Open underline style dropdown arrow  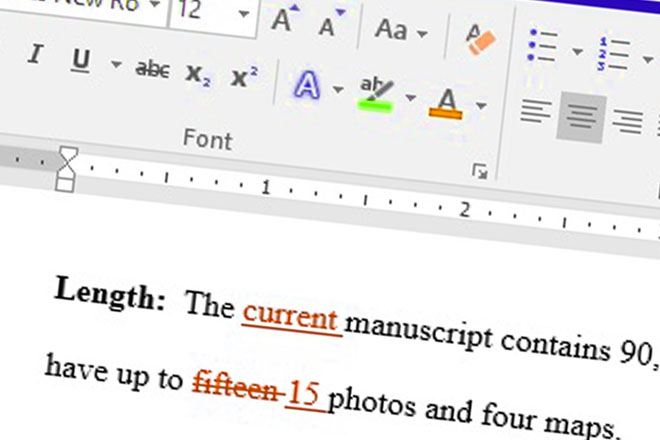point(115,66)
